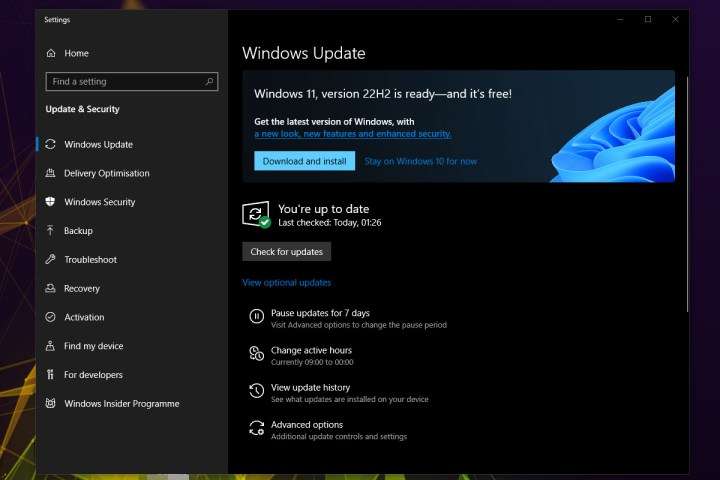Click the Activation checkmark icon
Image resolution: width=720 pixels, height=480 pixels.
pyautogui.click(x=51, y=317)
